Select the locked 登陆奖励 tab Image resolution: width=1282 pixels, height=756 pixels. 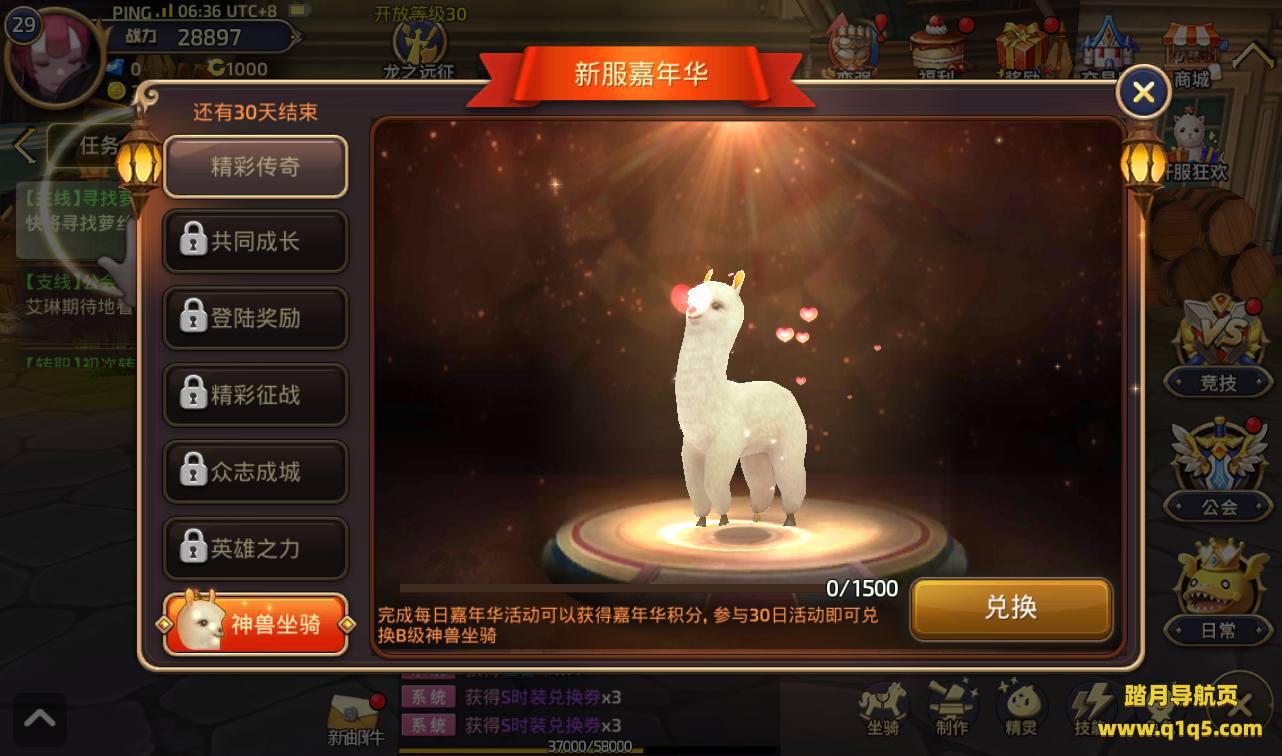(256, 318)
